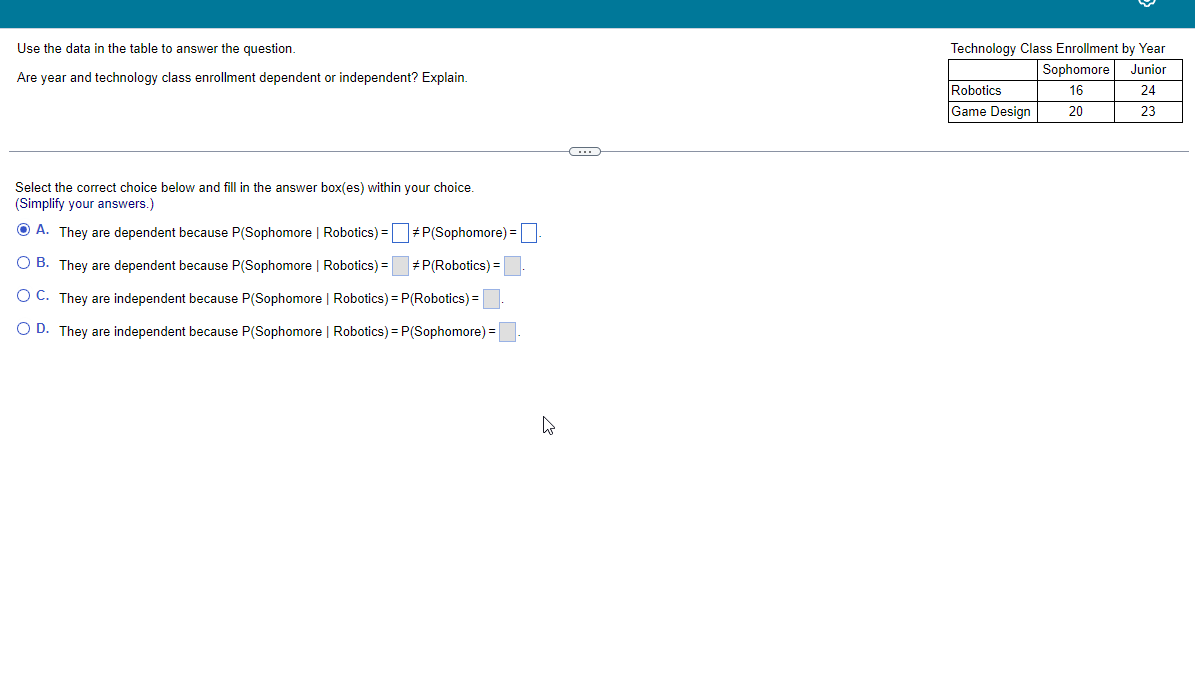
Task: Select radio button for choice D
Action: click(22, 328)
